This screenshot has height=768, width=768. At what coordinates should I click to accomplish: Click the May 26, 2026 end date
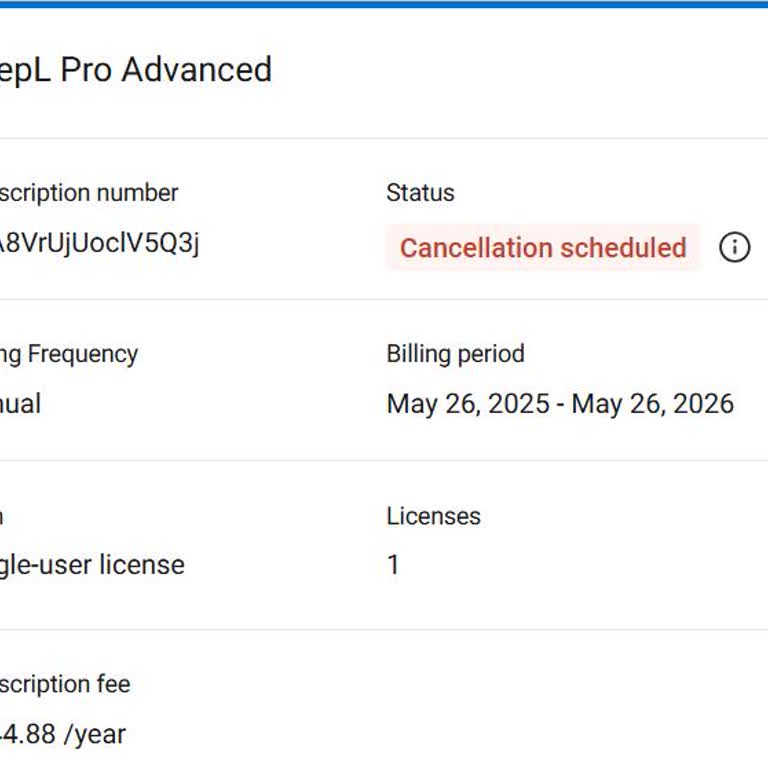(653, 404)
